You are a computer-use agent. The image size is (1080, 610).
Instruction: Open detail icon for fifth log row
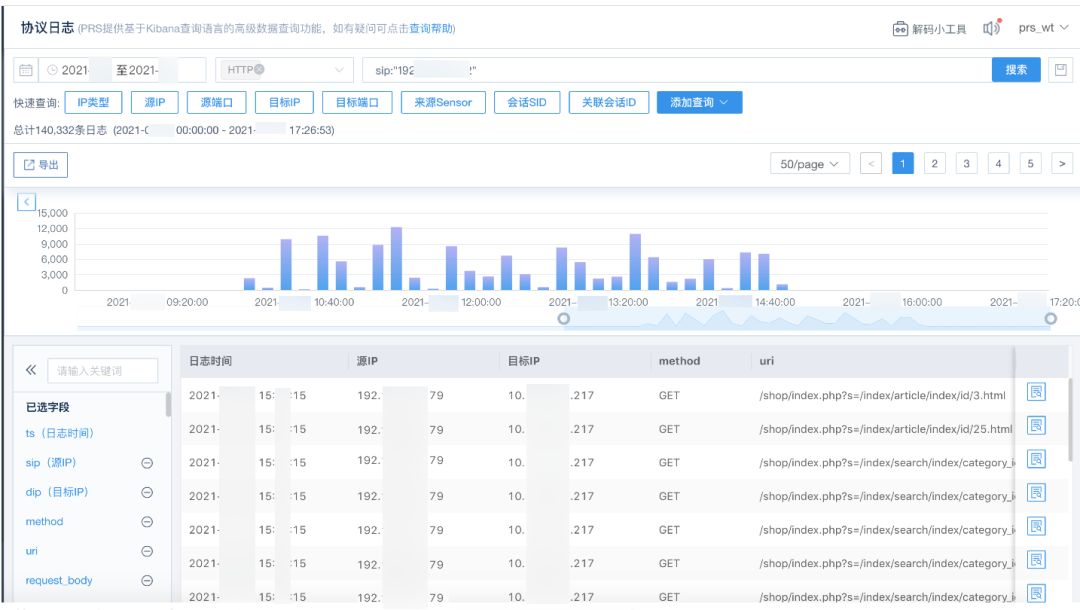pos(1037,527)
